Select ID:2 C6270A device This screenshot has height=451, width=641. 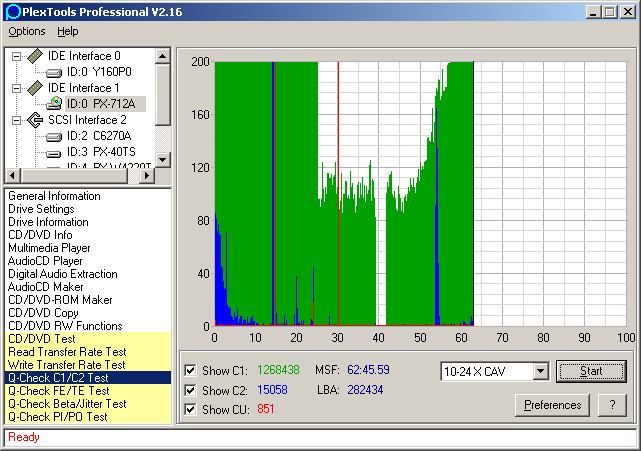pos(99,136)
